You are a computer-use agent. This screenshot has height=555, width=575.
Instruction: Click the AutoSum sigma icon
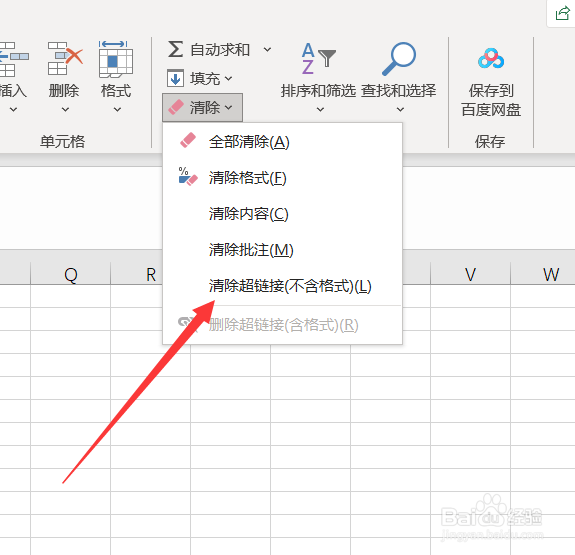[175, 49]
